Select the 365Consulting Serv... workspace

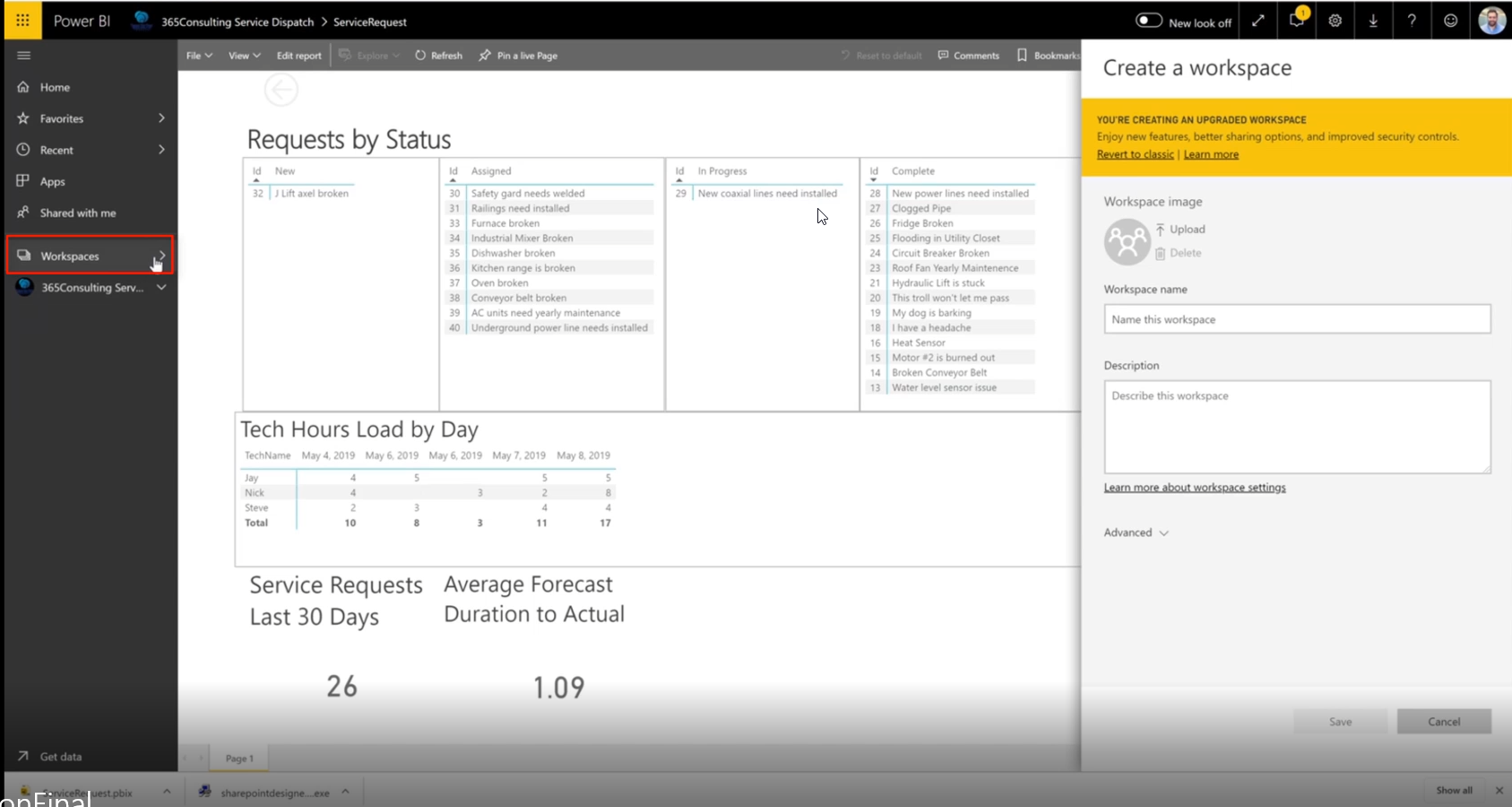click(x=91, y=288)
